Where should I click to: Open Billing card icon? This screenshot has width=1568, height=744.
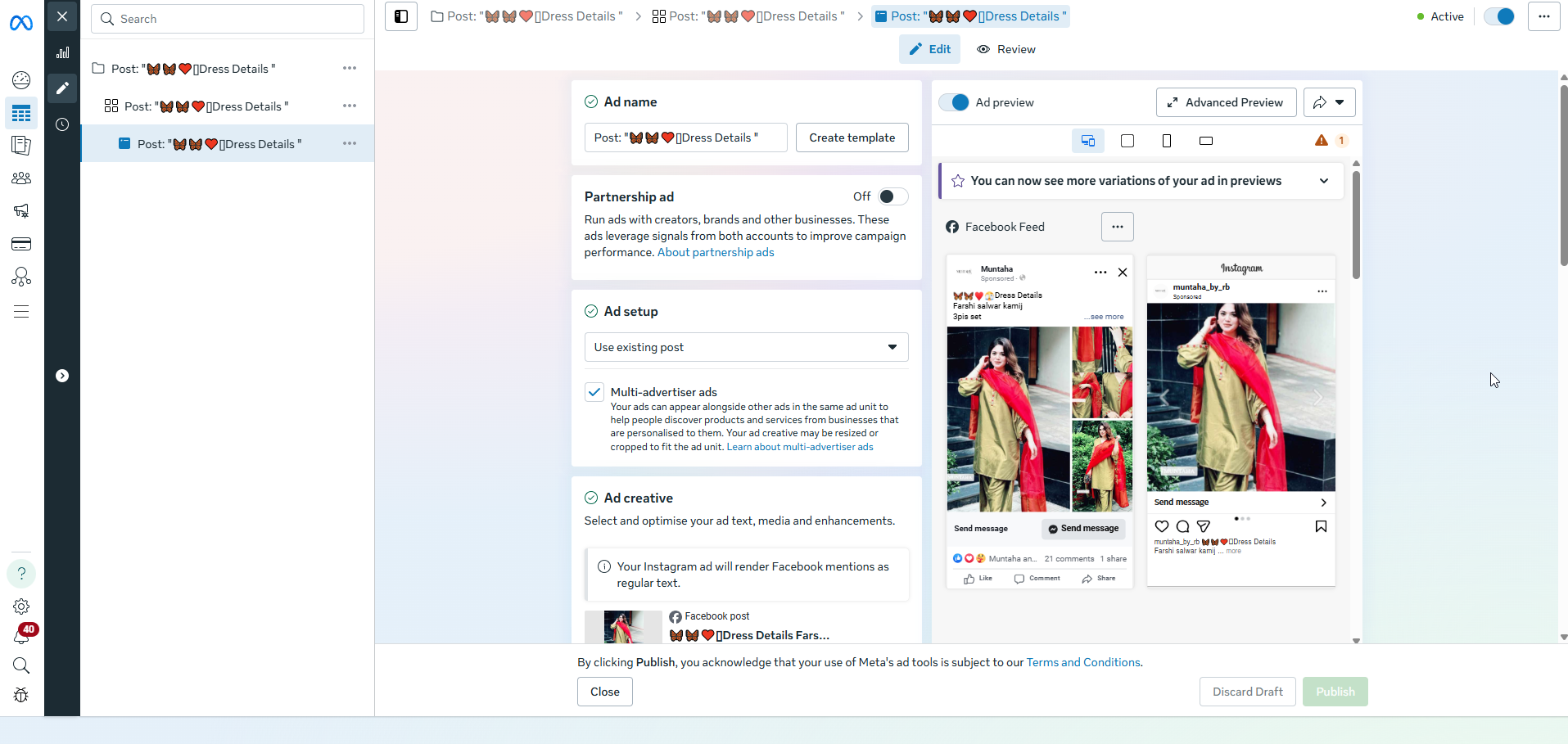point(21,244)
